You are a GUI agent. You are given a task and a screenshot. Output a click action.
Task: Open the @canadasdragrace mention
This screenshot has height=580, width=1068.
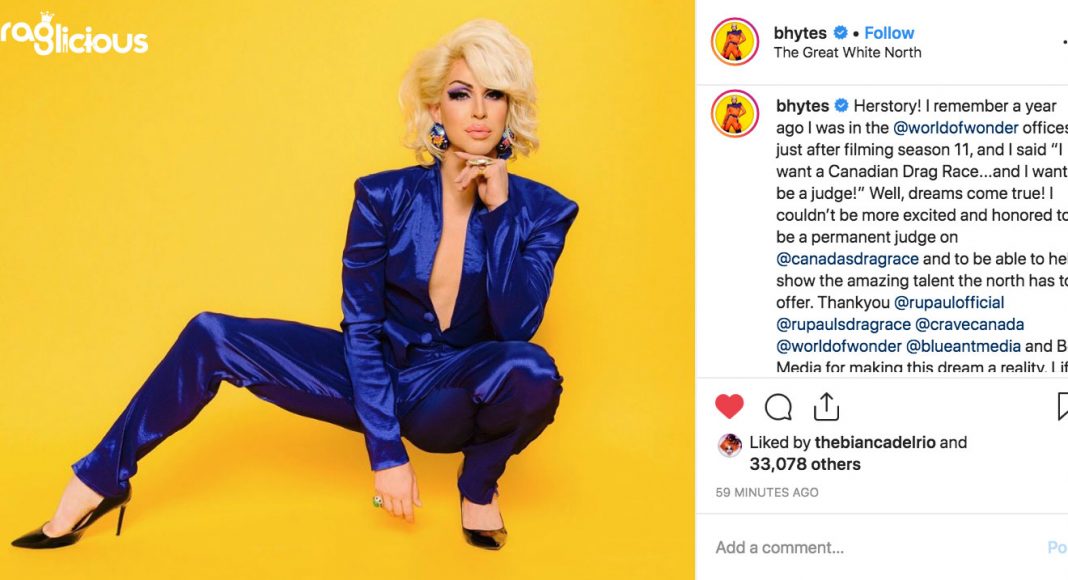pos(847,259)
